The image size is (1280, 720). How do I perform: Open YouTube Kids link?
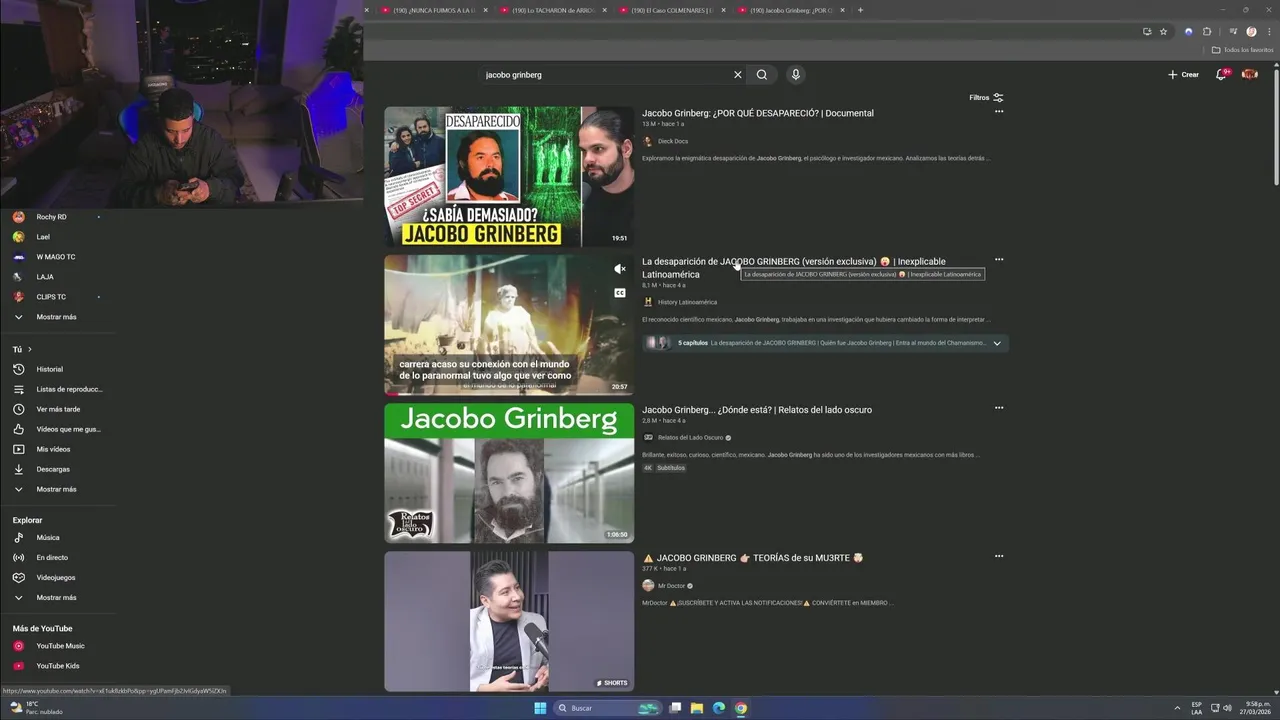click(58, 666)
